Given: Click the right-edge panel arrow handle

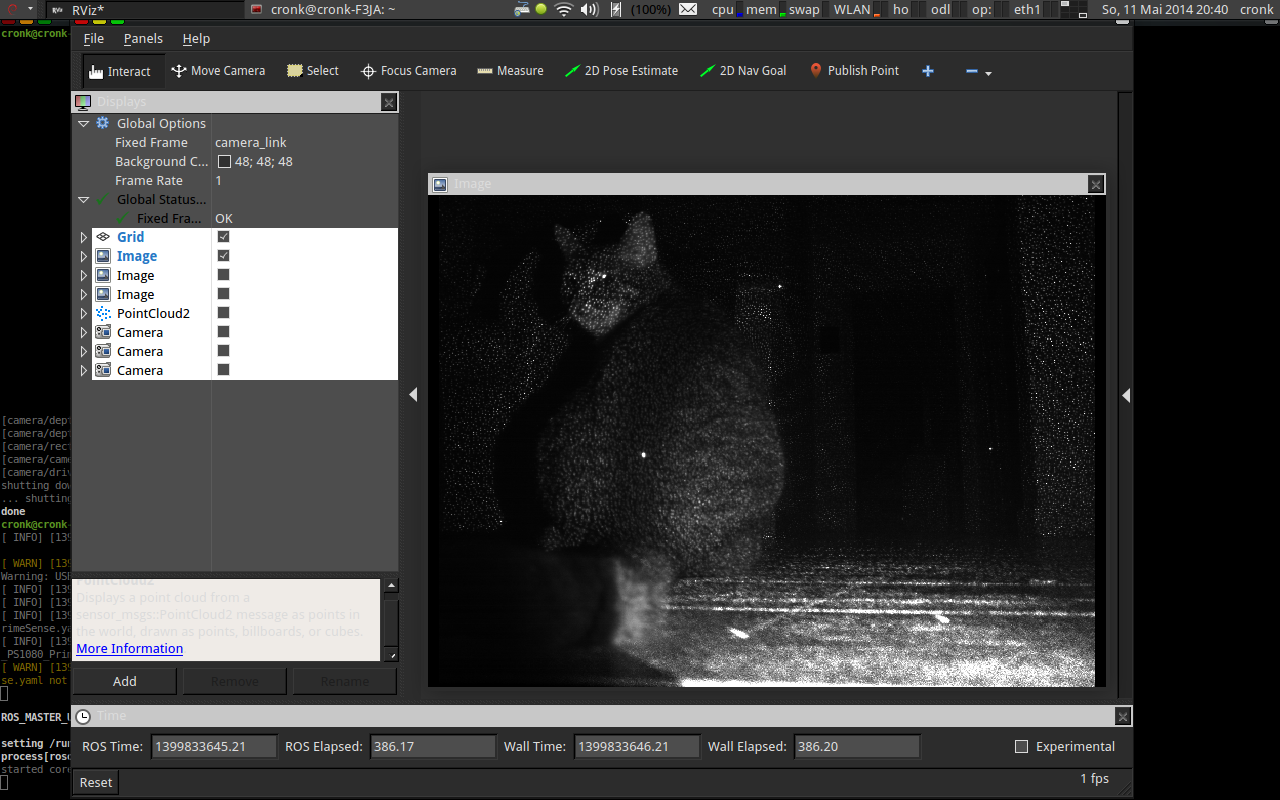Looking at the screenshot, I should (1126, 395).
